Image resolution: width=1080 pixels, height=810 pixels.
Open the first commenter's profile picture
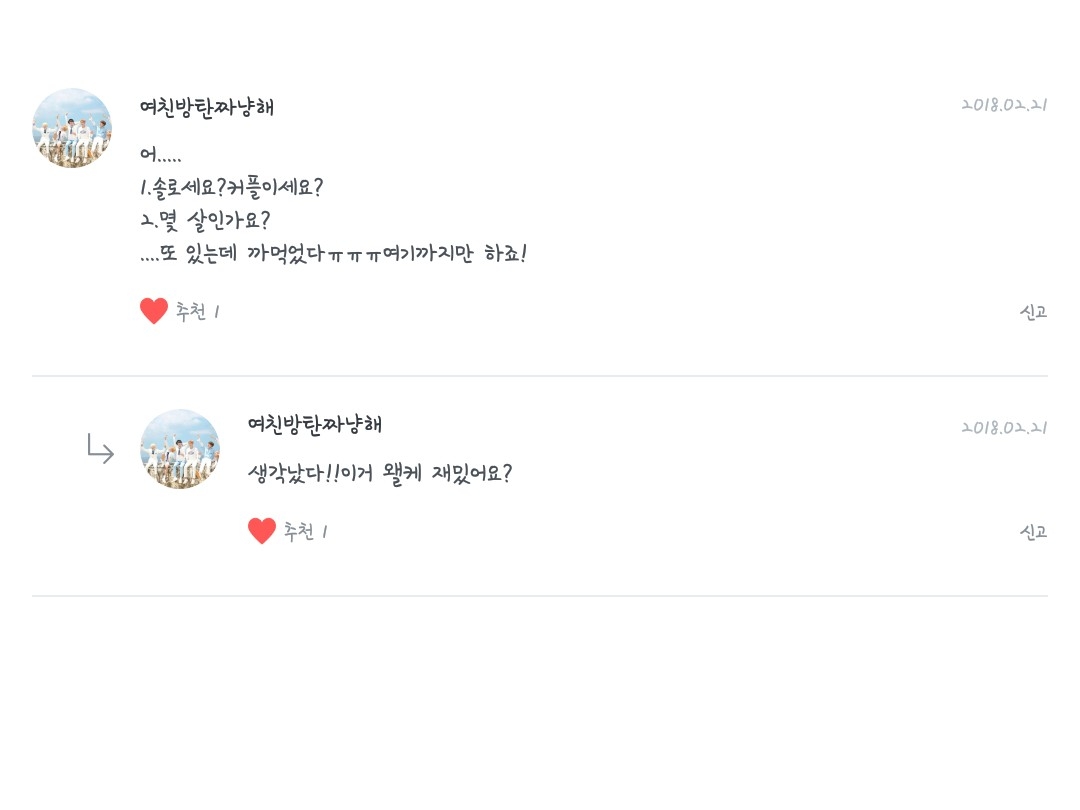[x=72, y=128]
